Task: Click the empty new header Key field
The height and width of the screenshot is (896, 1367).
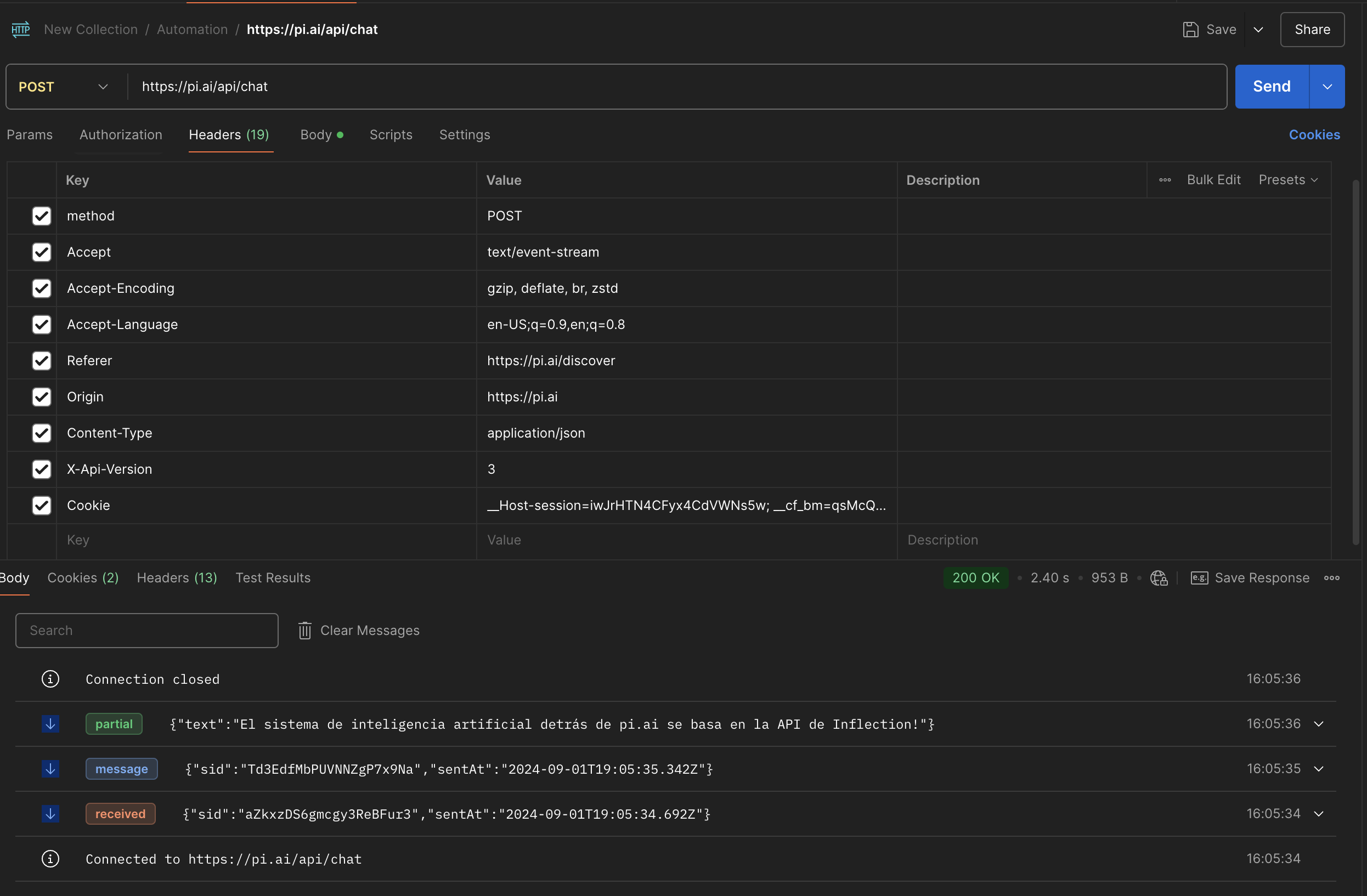Action: coord(267,540)
